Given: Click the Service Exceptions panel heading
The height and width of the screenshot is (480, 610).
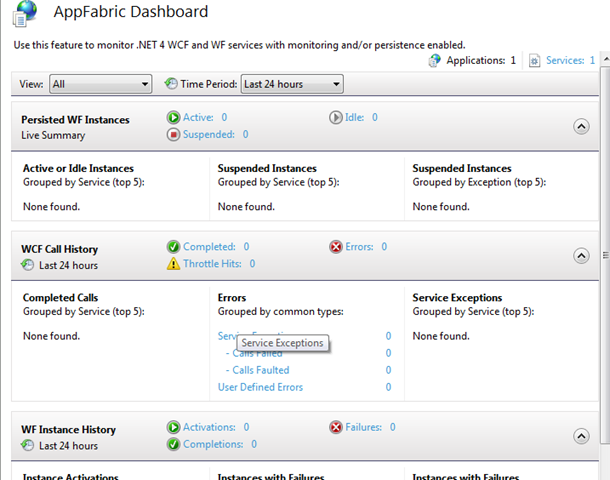Looking at the screenshot, I should click(457, 298).
